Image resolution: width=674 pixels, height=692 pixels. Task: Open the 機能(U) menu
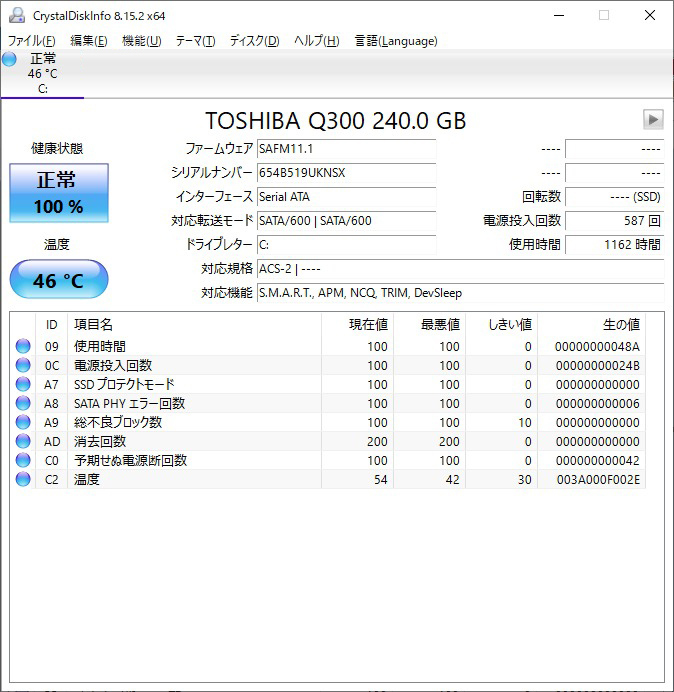(x=142, y=41)
